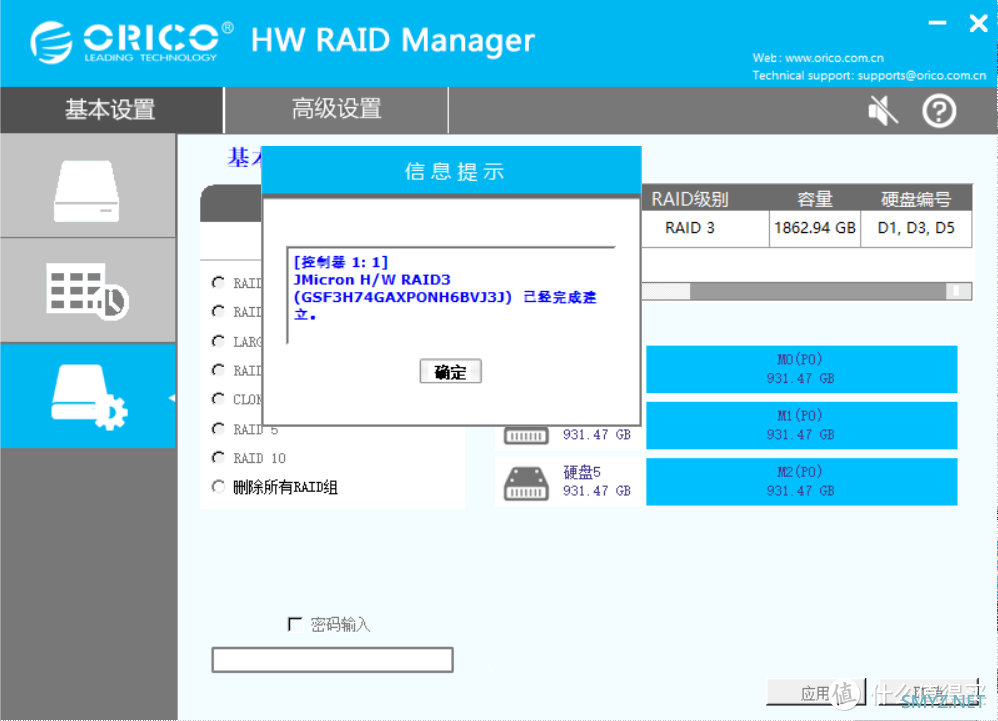Close the HW RAID Manager window
The width and height of the screenshot is (998, 721).
coord(978,24)
